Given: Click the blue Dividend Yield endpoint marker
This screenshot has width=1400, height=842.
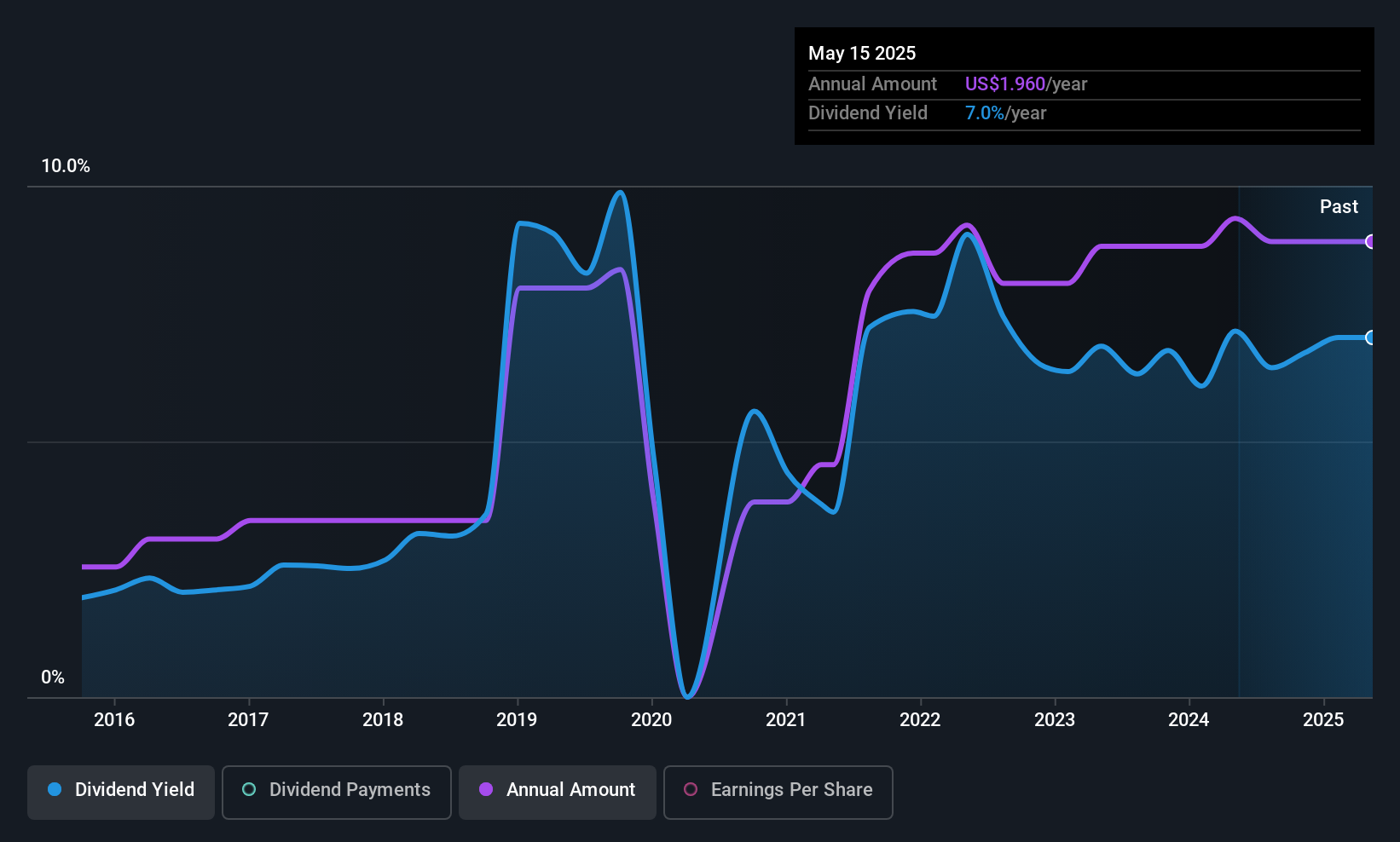Looking at the screenshot, I should [x=1370, y=337].
